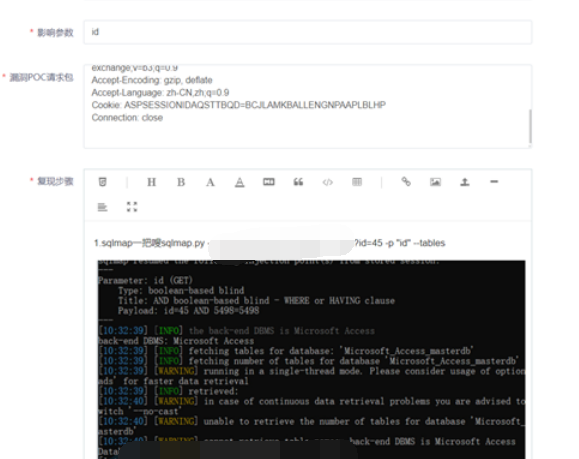Apply heading format with H icon
This screenshot has height=459, width=579.
pyautogui.click(x=151, y=182)
